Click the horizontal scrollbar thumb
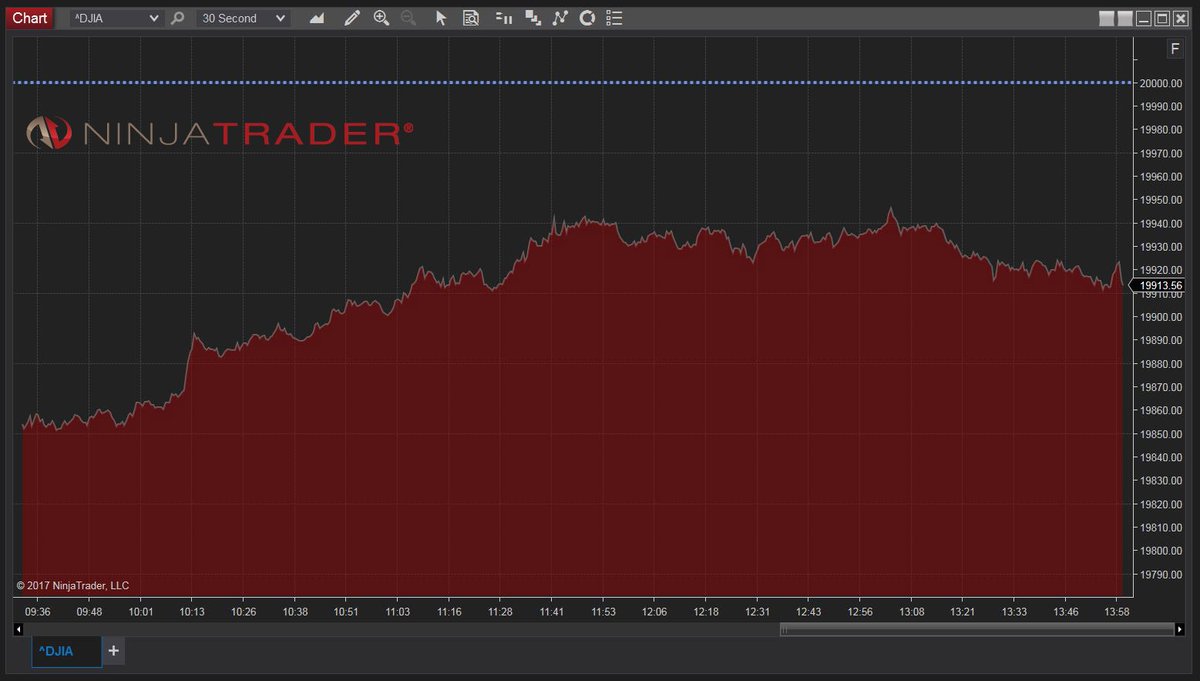The height and width of the screenshot is (681, 1200). [976, 629]
